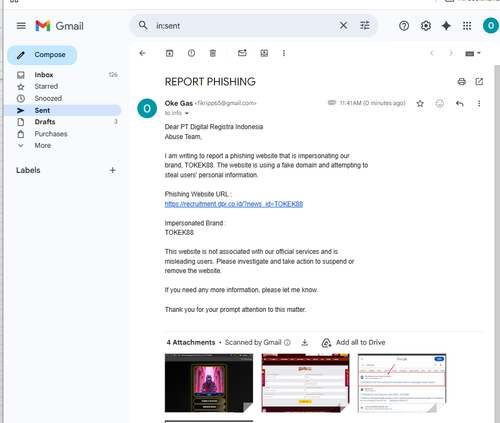The image size is (500, 423).
Task: Open the input tools dropdown
Action: click(473, 53)
